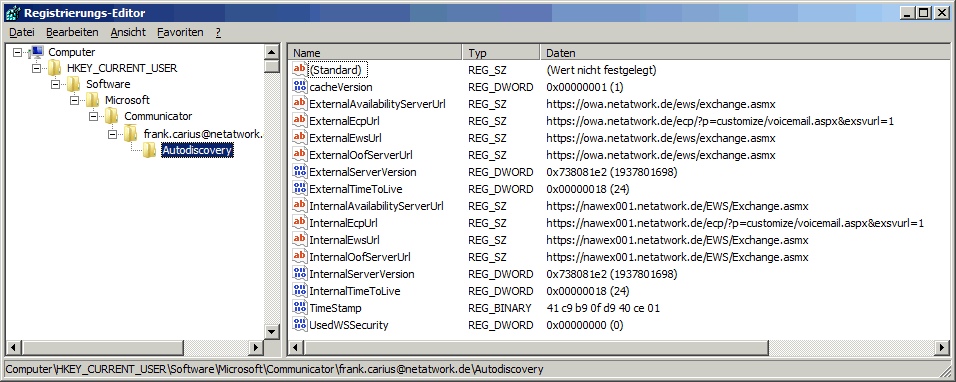The width and height of the screenshot is (956, 382).
Task: Click the ExternalOofServerUrl string icon
Action: (x=300, y=155)
